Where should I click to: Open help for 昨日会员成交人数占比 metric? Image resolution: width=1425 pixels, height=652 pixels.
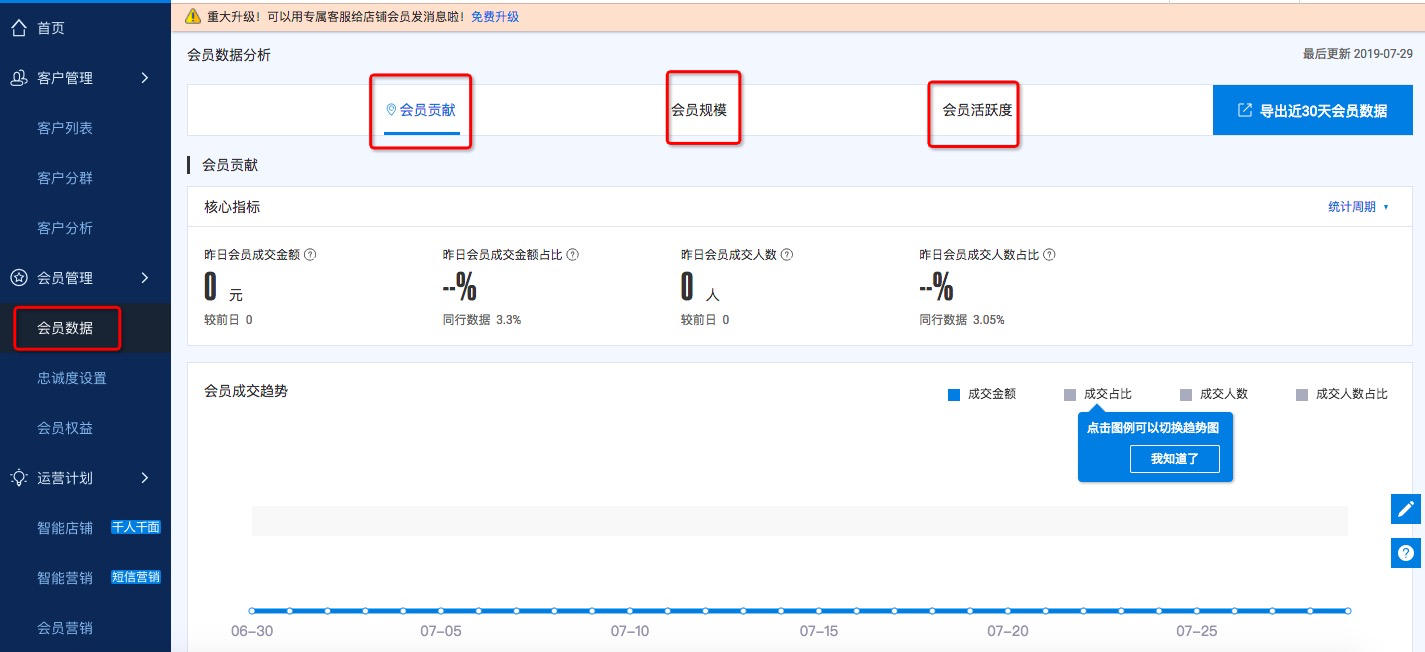(1050, 255)
